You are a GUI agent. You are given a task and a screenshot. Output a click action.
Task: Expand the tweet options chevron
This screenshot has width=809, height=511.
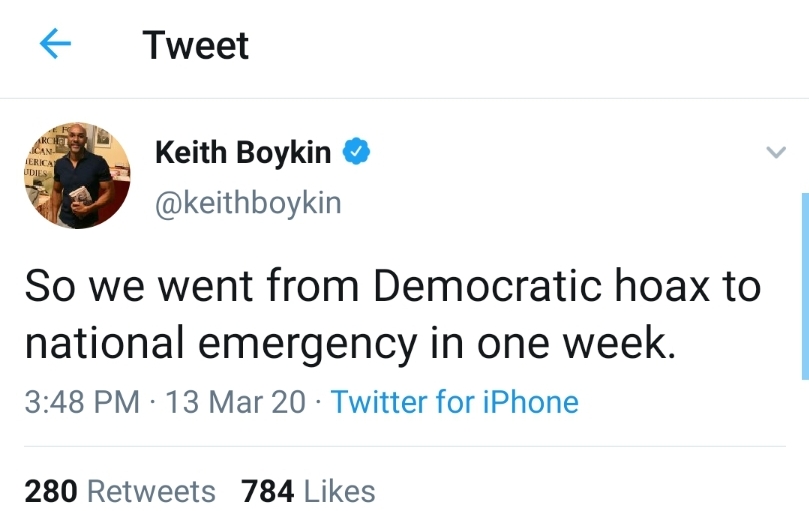(774, 153)
